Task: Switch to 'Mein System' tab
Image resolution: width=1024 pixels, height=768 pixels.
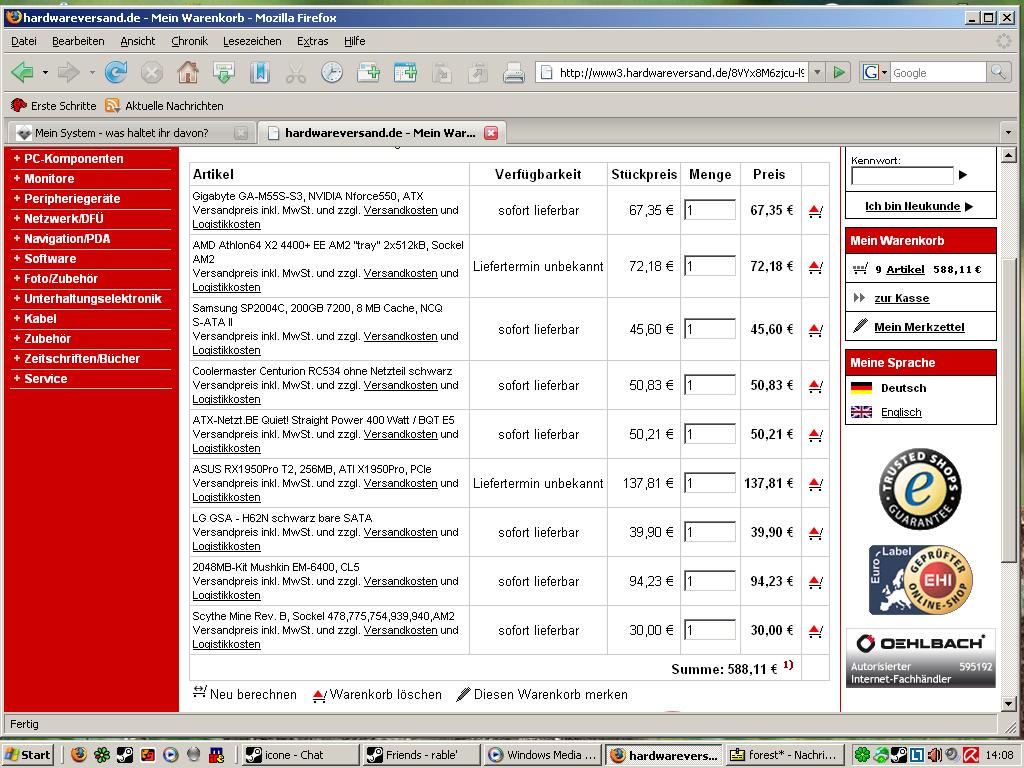Action: point(131,133)
